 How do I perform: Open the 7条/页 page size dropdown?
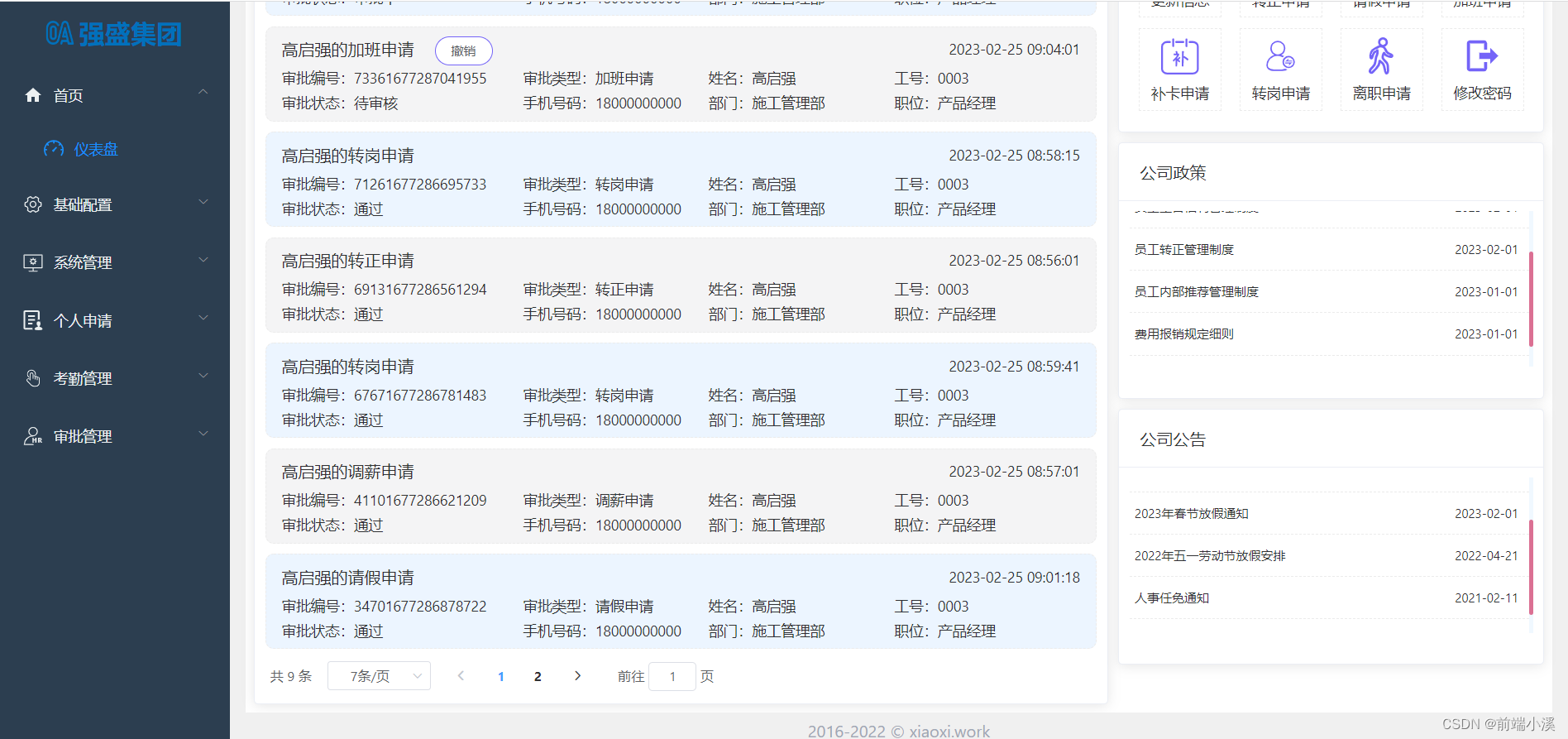[379, 676]
